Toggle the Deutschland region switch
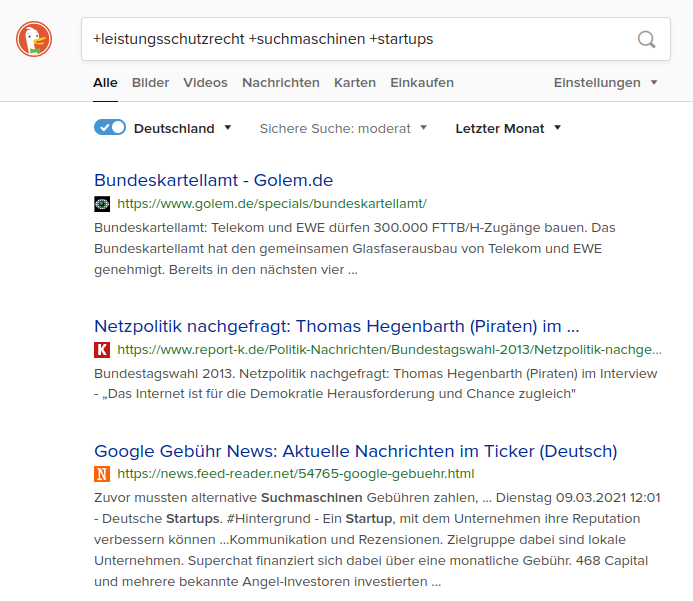This screenshot has height=601, width=693. coord(110,128)
